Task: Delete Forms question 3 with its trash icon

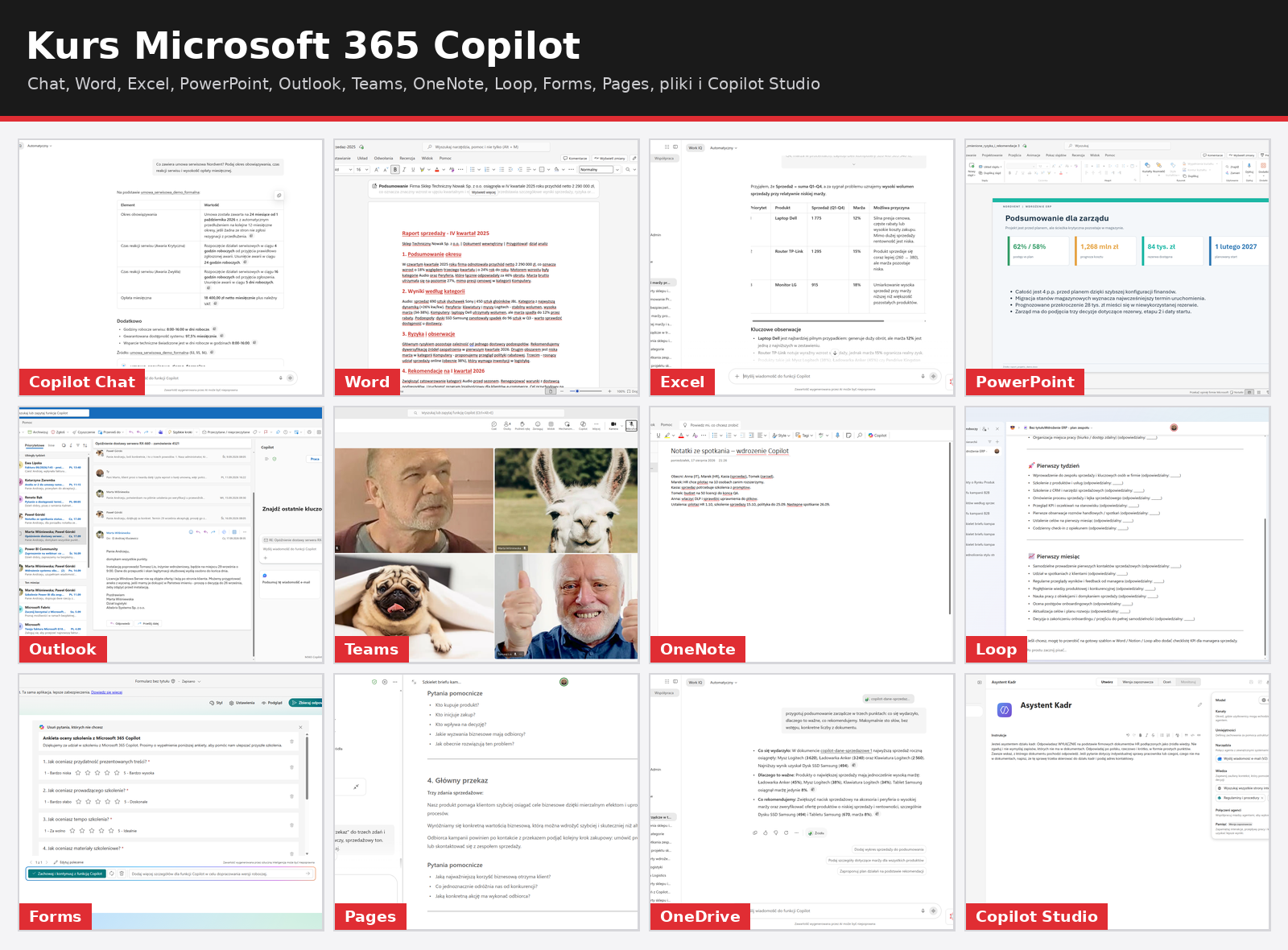Action: (x=291, y=825)
